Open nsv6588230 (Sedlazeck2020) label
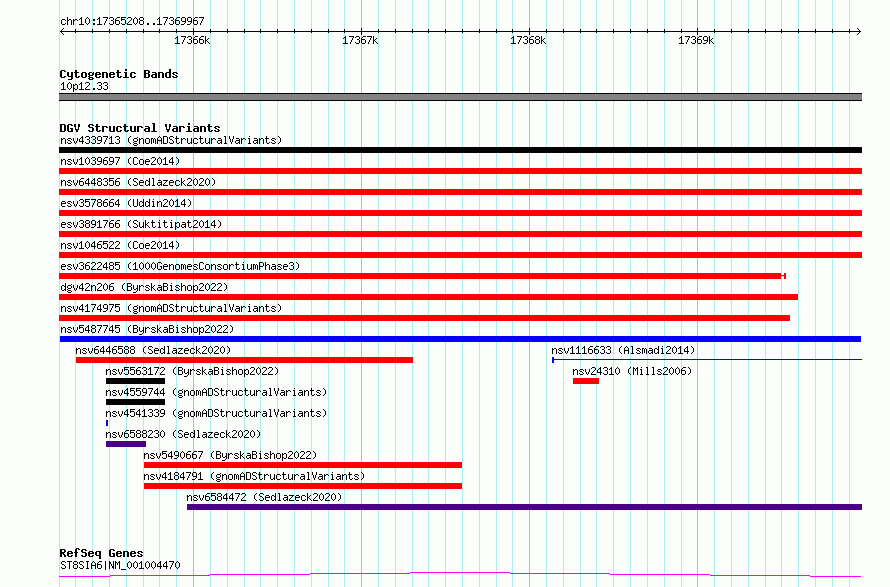890x587 pixels. 183,434
